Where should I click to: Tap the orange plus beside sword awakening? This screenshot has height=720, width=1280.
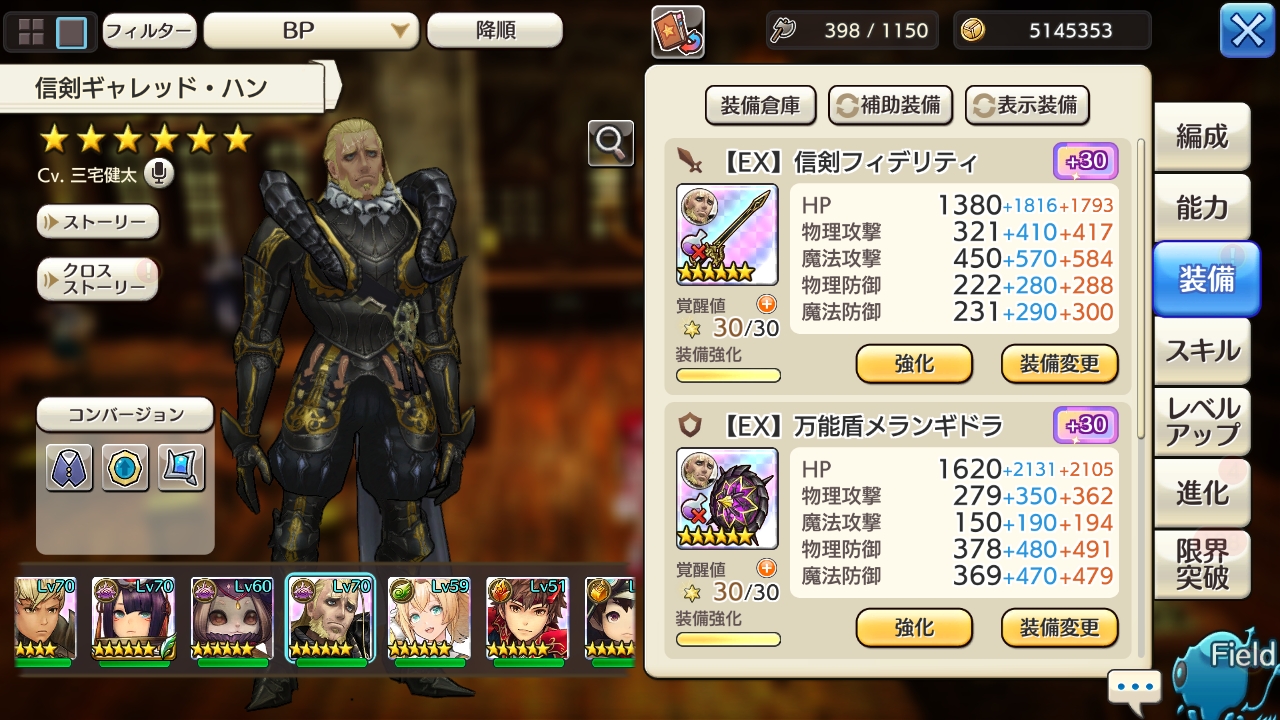click(767, 305)
